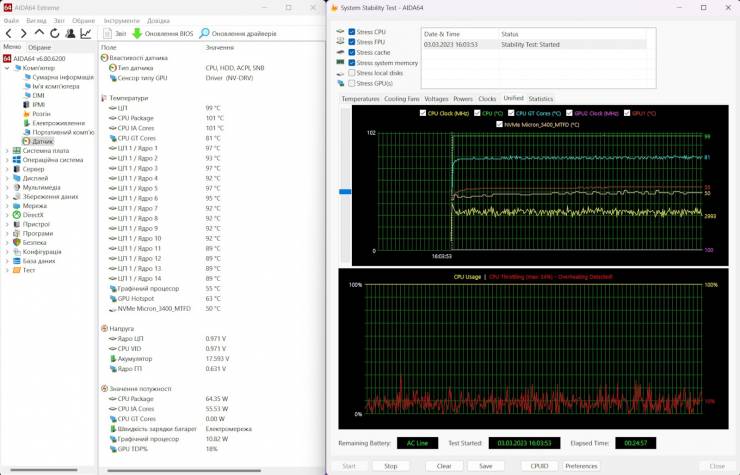Expand the Системна плата tree node

click(x=7, y=150)
